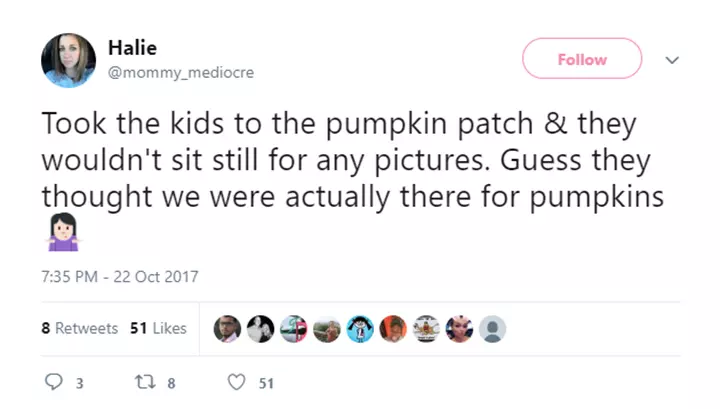Open the liker avatar just right of the blue cartoon

(393, 329)
